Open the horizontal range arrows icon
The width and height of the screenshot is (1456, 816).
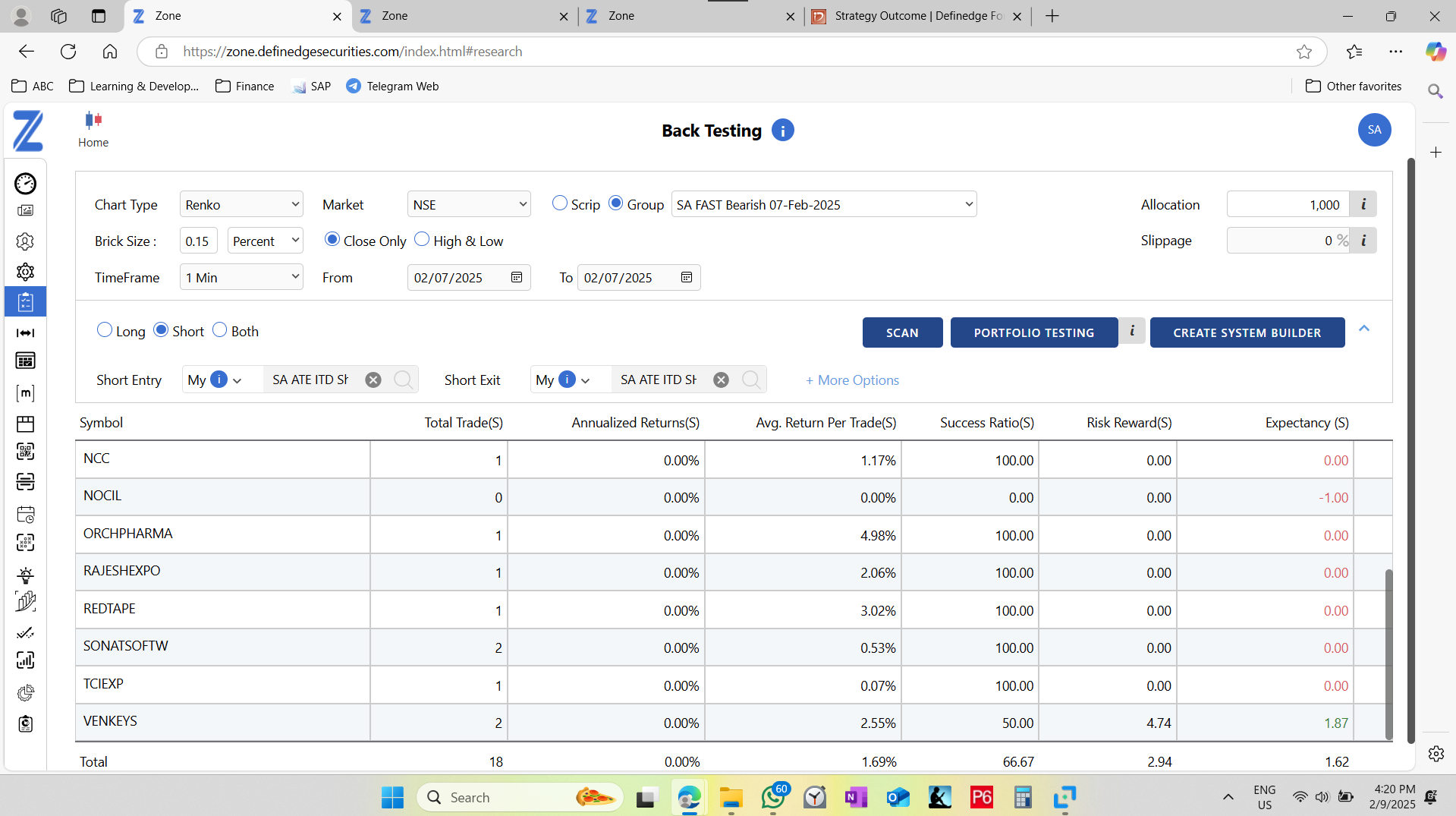pos(25,332)
